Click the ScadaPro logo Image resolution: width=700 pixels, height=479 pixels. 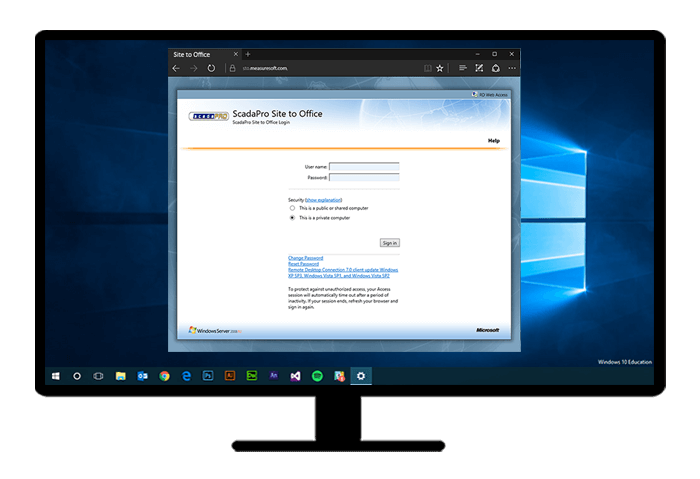[x=209, y=116]
